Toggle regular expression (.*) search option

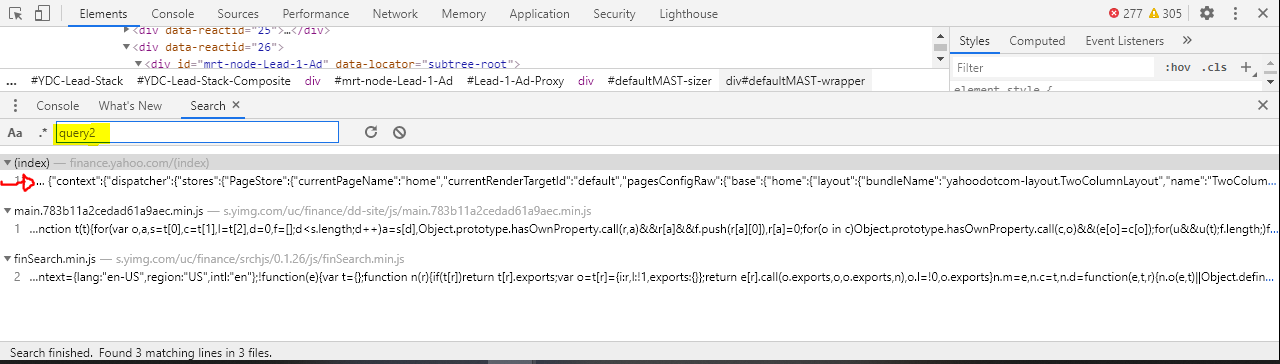pyautogui.click(x=43, y=132)
